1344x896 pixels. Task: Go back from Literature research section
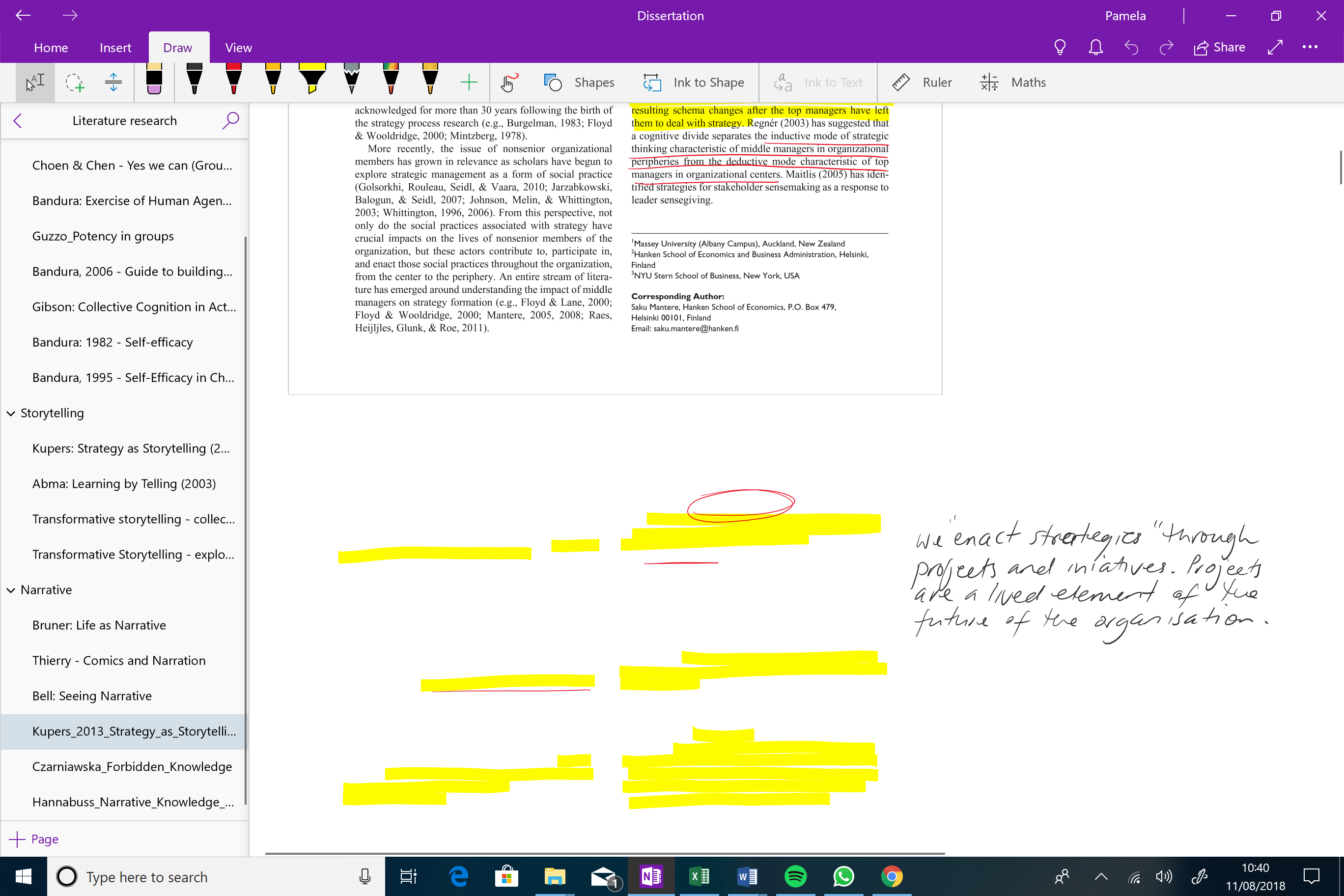tap(18, 120)
